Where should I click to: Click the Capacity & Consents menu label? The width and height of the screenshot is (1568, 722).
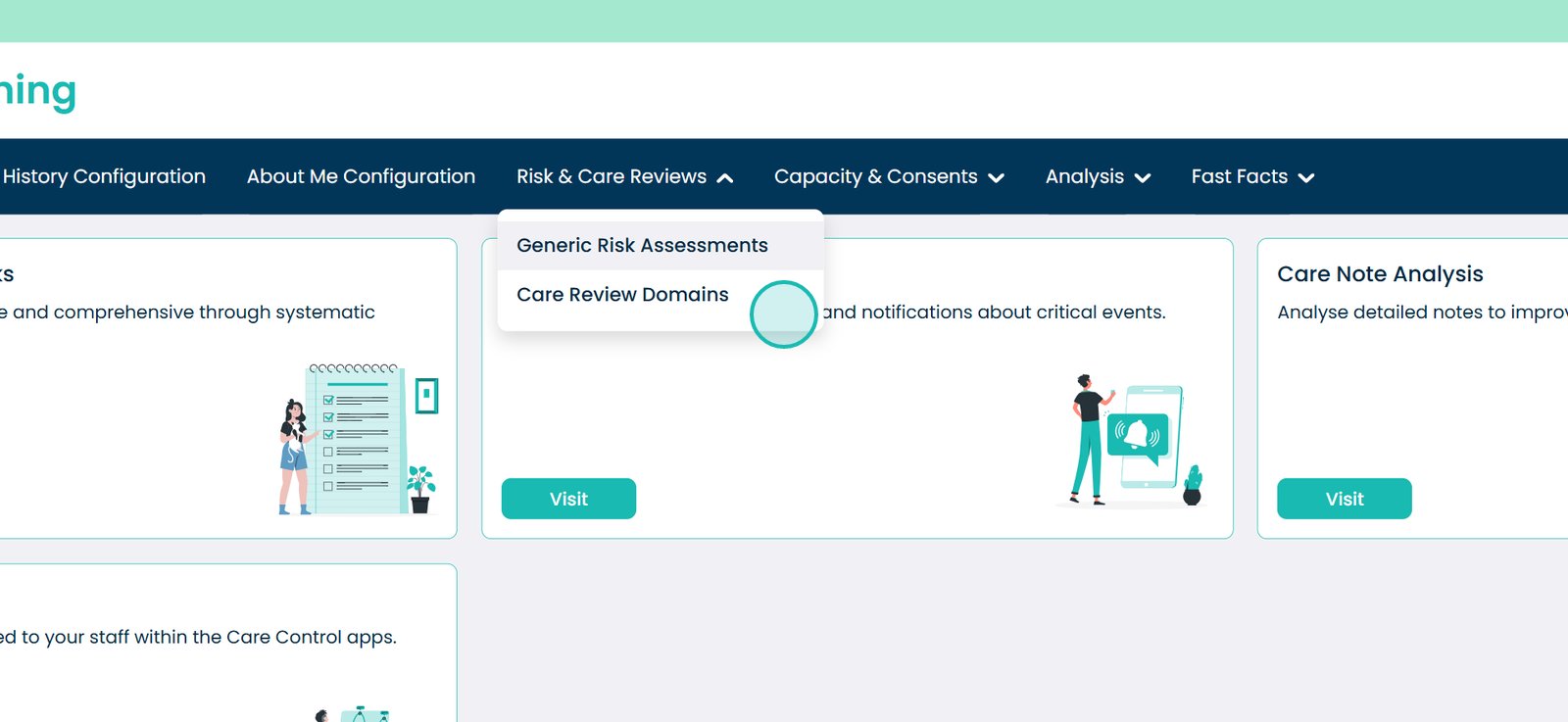875,176
